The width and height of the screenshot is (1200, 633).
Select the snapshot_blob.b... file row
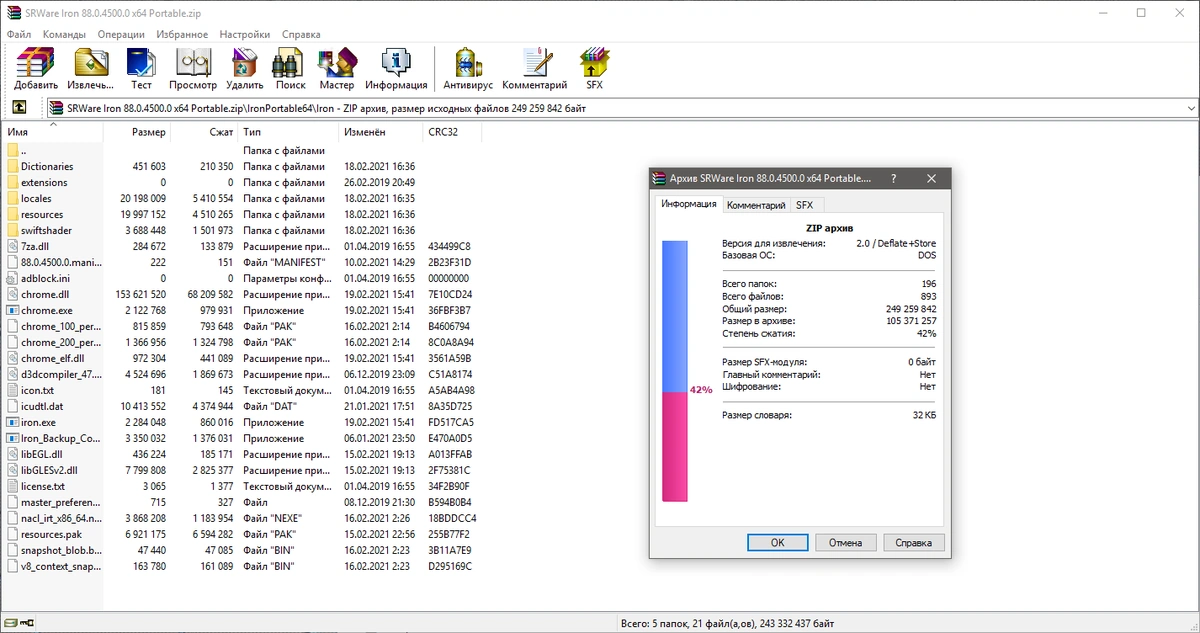242,550
